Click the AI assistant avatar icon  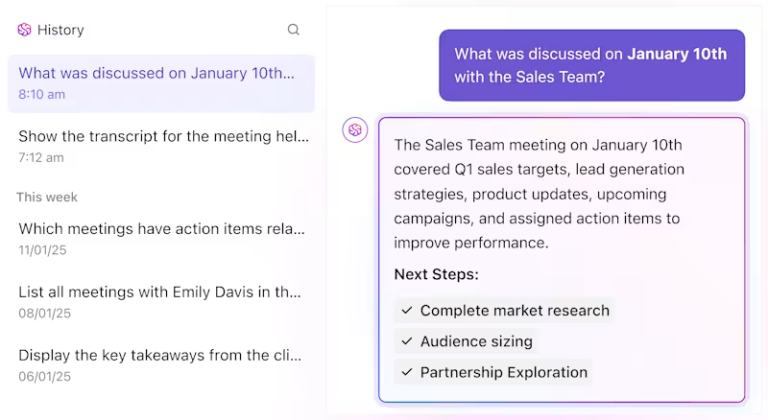click(x=354, y=130)
